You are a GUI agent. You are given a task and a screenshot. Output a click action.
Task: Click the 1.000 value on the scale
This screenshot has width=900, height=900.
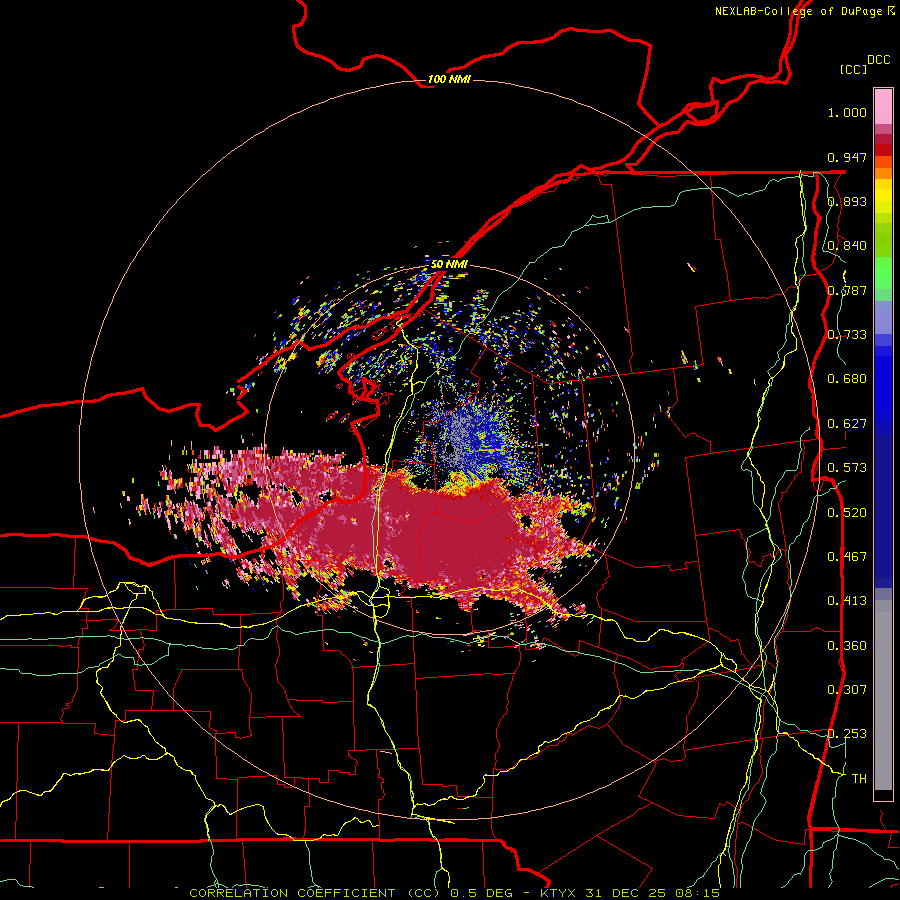pyautogui.click(x=847, y=112)
